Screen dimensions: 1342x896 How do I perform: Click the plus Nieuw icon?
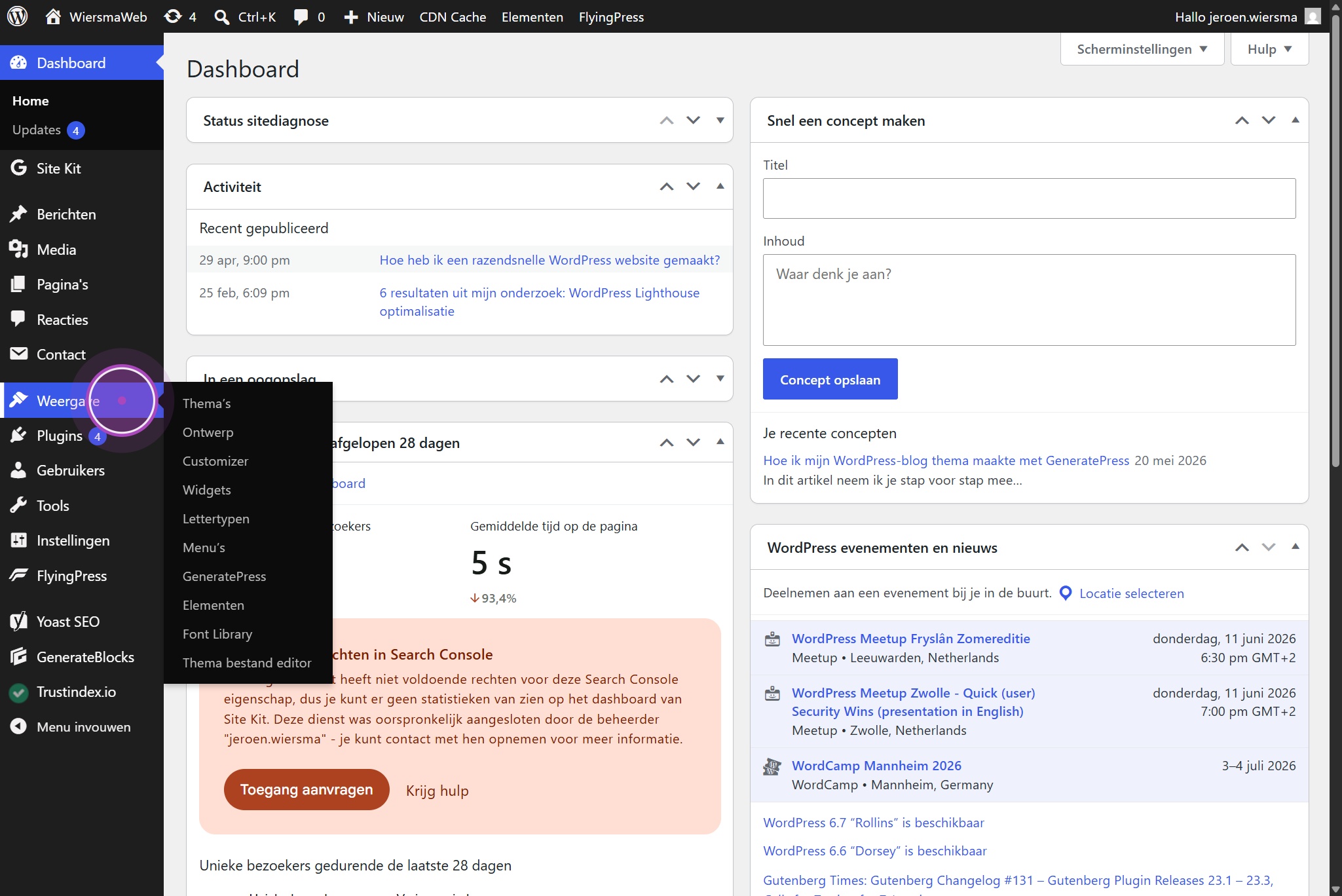pos(351,17)
